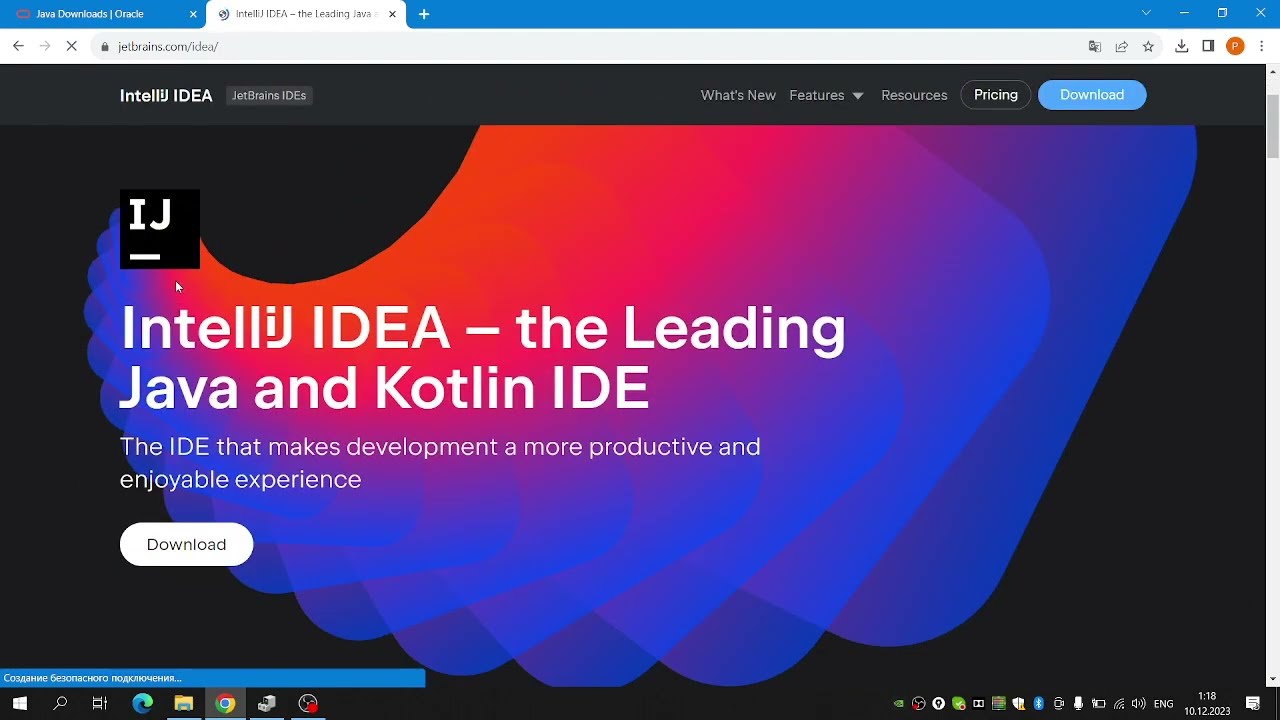Select the IntelliJ IDEA browser tab
Screen dimensions: 1280x720
coord(306,14)
